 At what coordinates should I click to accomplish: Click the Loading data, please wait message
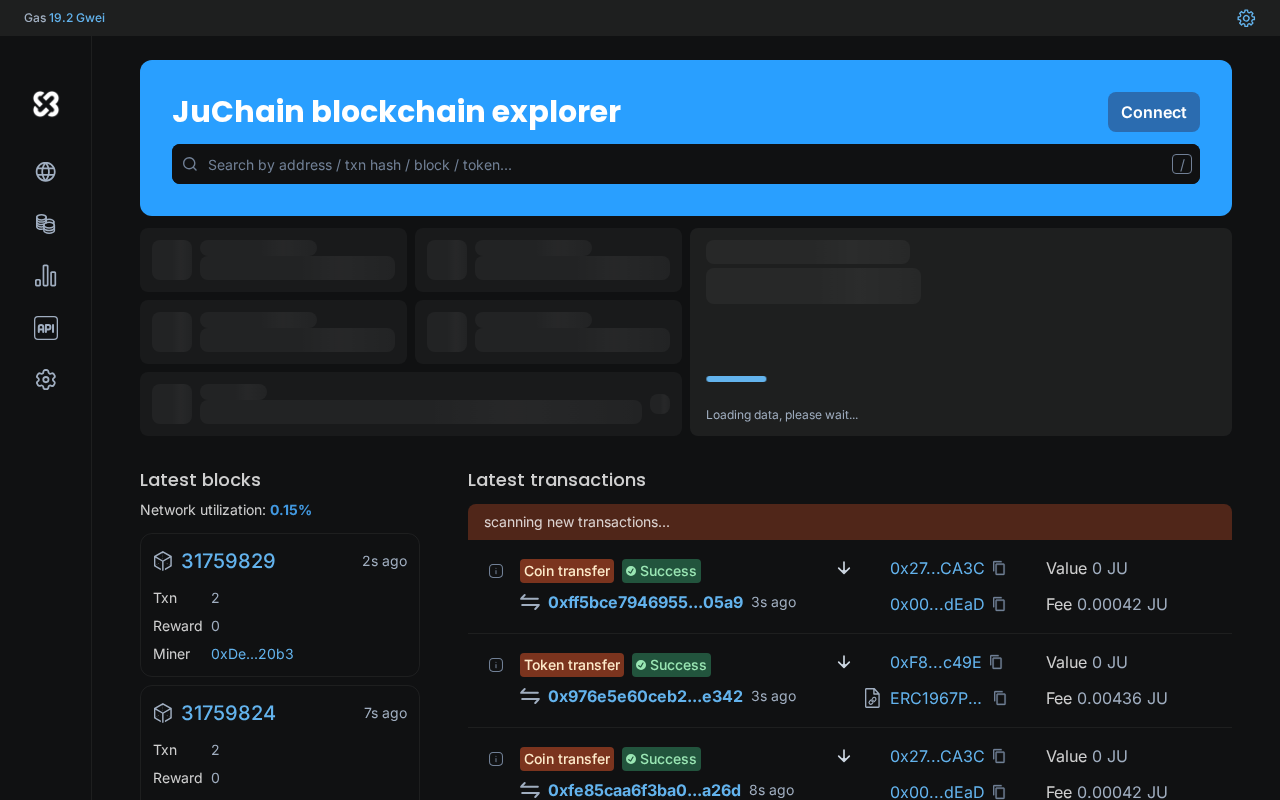click(782, 415)
